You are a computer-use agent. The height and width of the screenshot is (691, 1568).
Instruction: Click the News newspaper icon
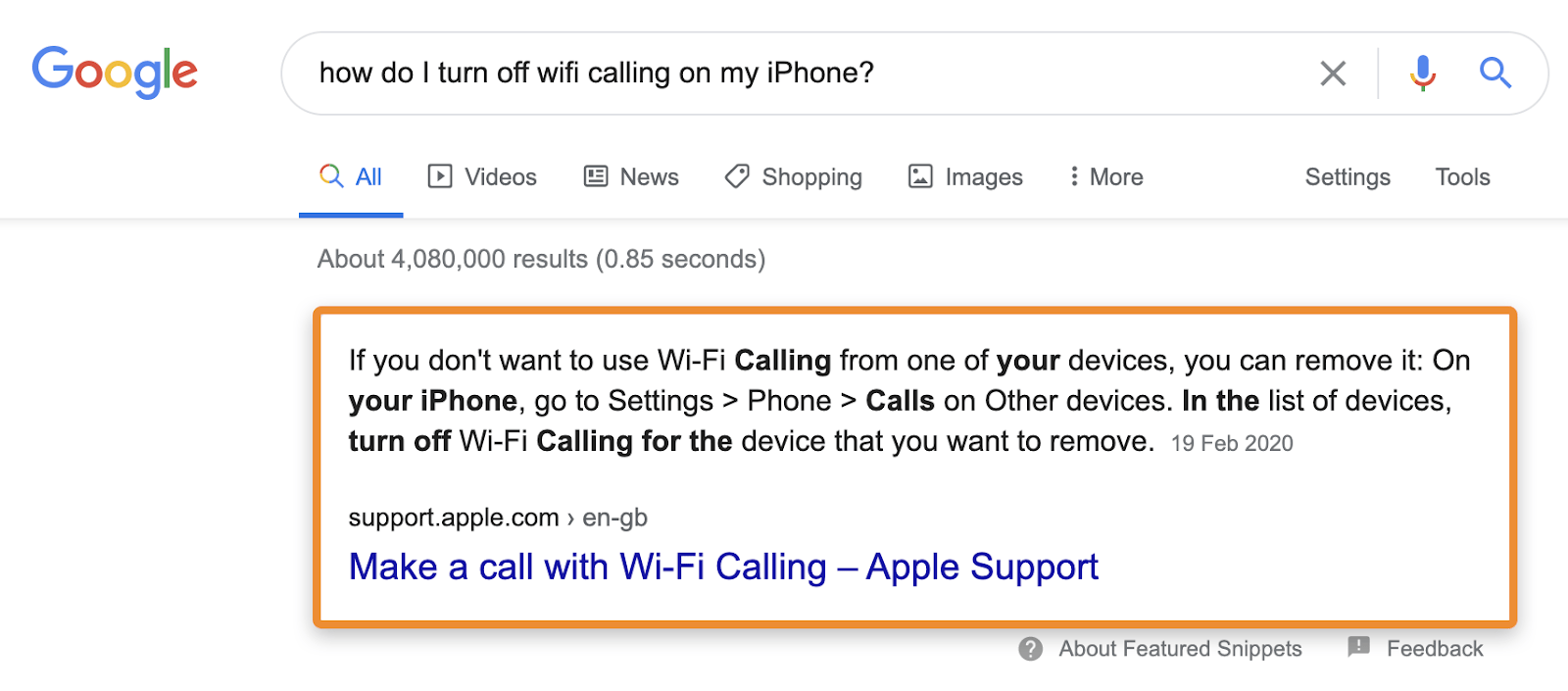[596, 176]
